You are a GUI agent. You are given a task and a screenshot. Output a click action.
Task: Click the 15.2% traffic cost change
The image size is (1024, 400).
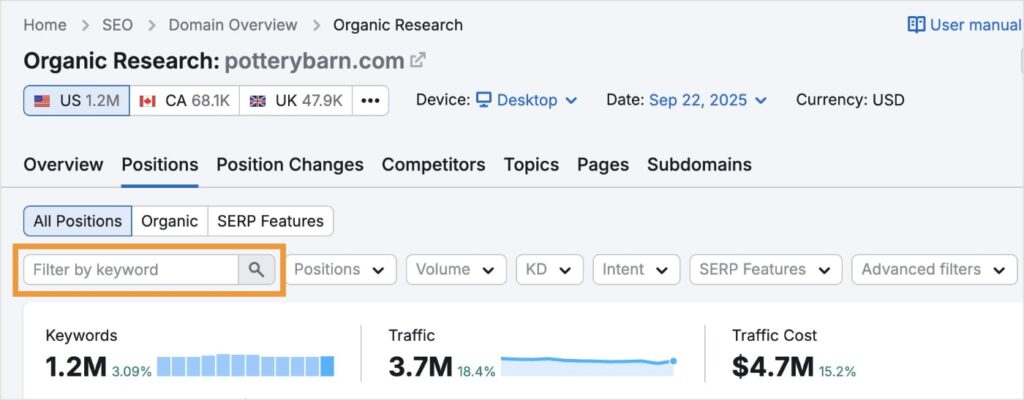coord(838,371)
